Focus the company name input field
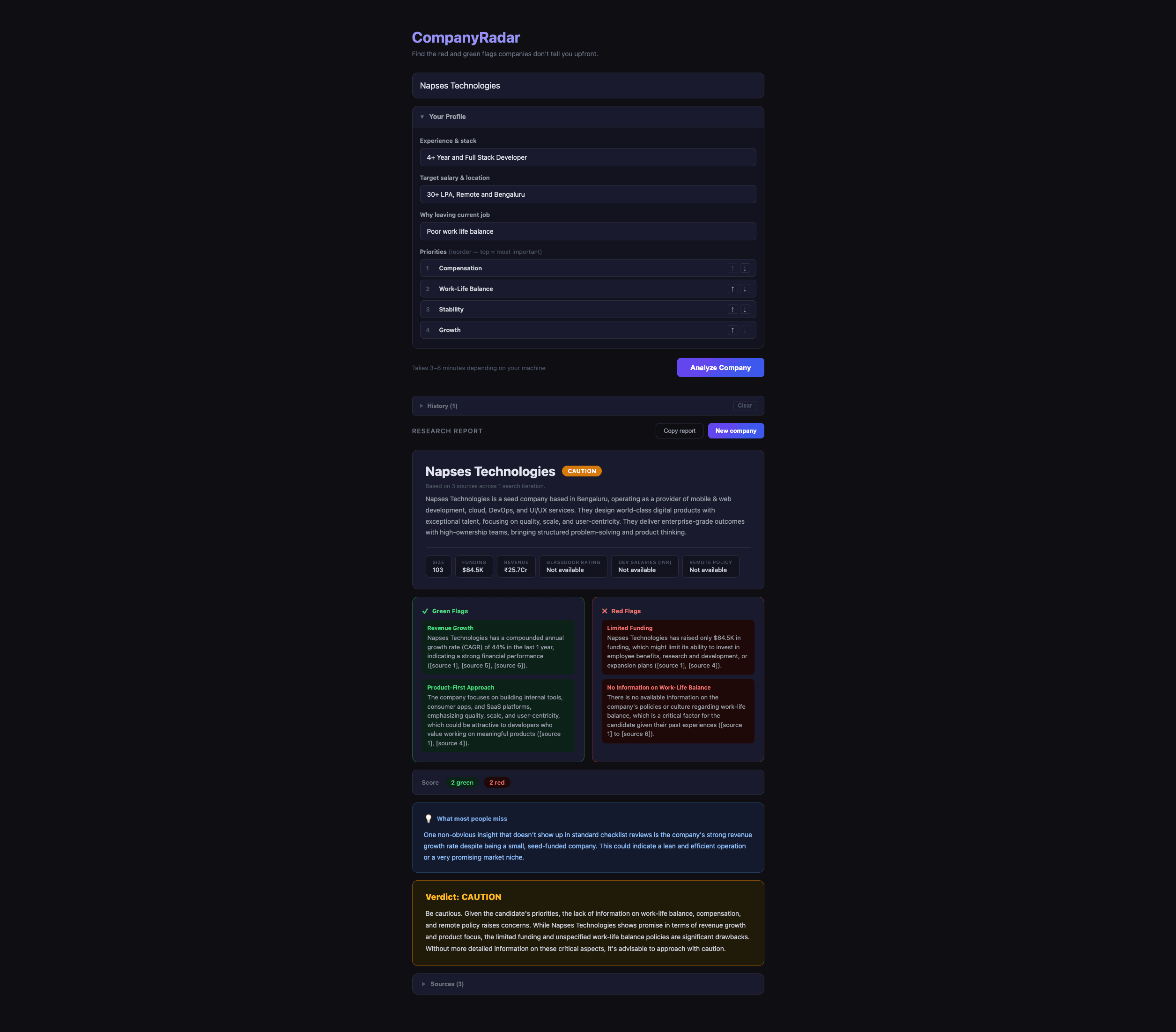This screenshot has width=1176, height=1032. [x=588, y=86]
